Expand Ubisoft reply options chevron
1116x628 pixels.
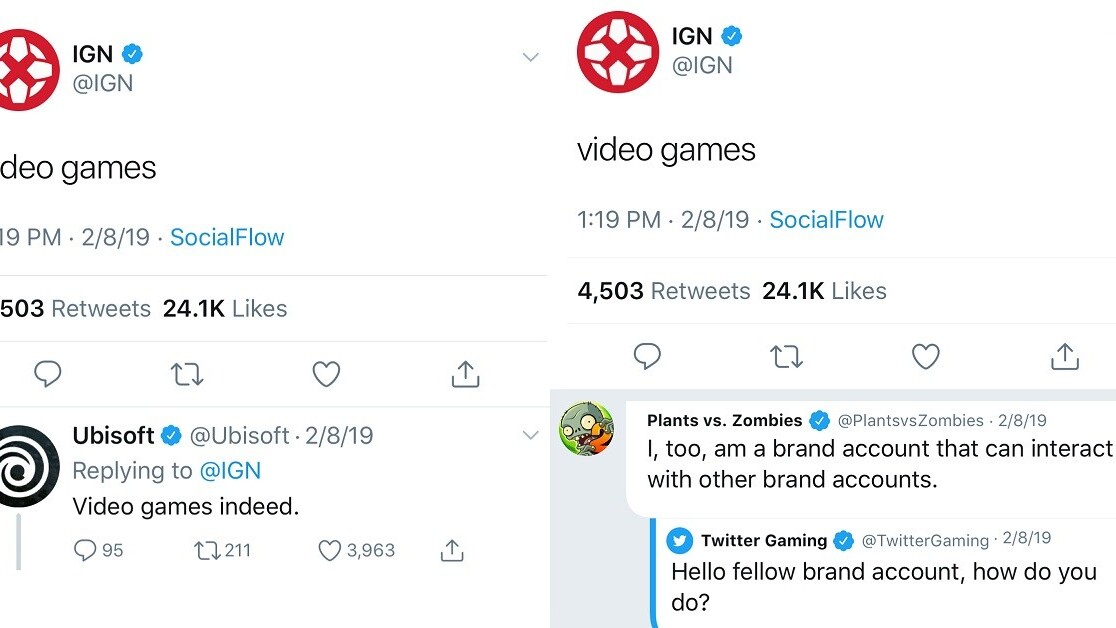tap(531, 435)
